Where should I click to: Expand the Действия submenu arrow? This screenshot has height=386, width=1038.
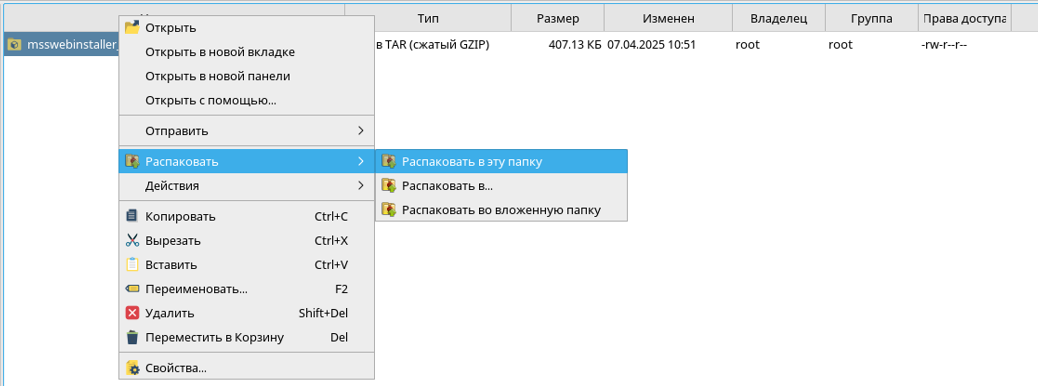point(361,185)
